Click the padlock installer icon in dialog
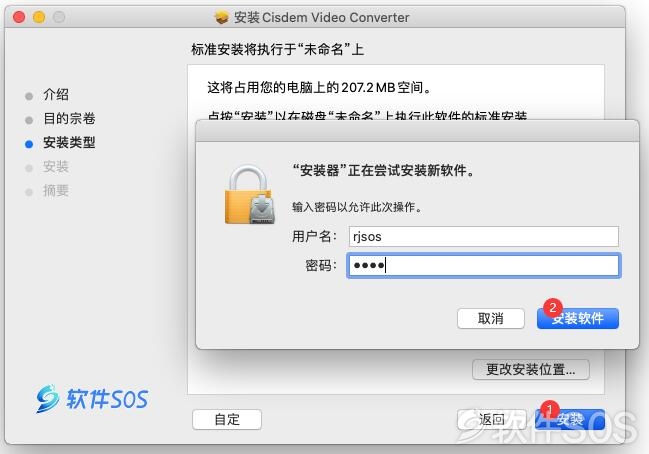649x454 pixels. coord(250,195)
